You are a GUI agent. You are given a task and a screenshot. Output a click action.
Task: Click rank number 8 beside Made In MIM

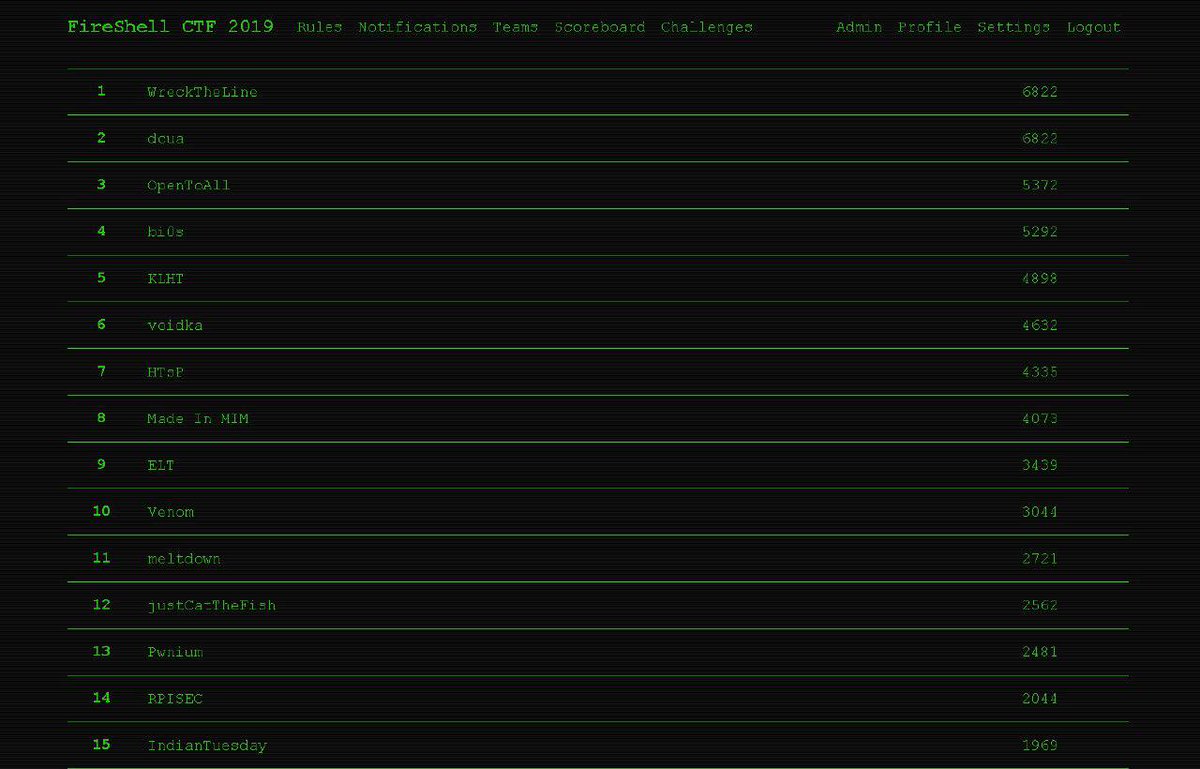101,418
